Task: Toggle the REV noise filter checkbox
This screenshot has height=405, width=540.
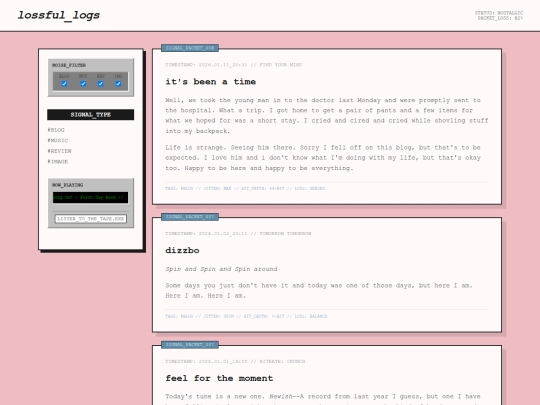Action: (x=101, y=84)
